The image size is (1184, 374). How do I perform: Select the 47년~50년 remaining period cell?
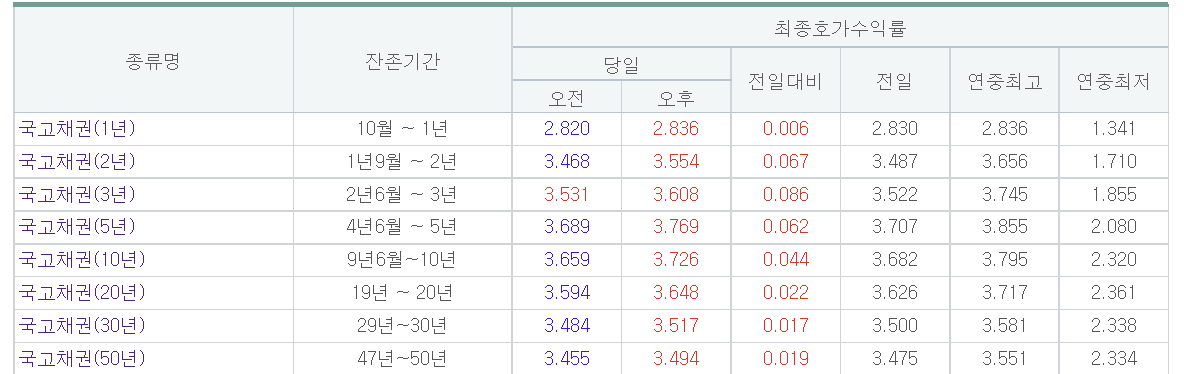pos(402,358)
